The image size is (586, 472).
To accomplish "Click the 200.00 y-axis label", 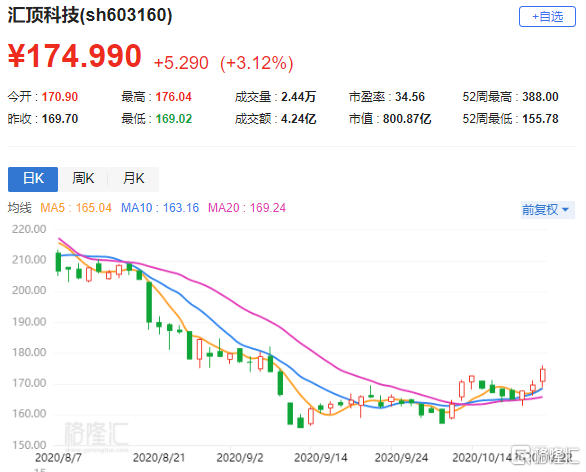I will (29, 290).
